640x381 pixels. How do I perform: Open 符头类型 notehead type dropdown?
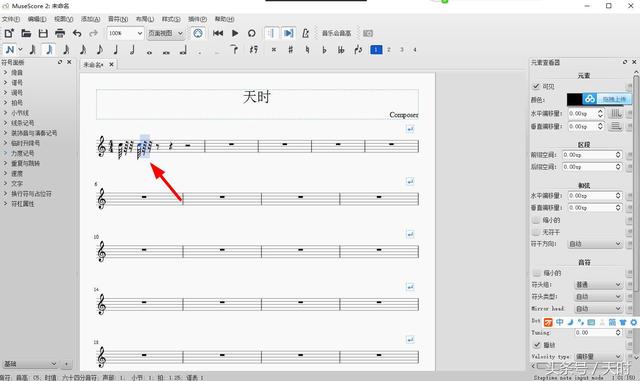(598, 296)
